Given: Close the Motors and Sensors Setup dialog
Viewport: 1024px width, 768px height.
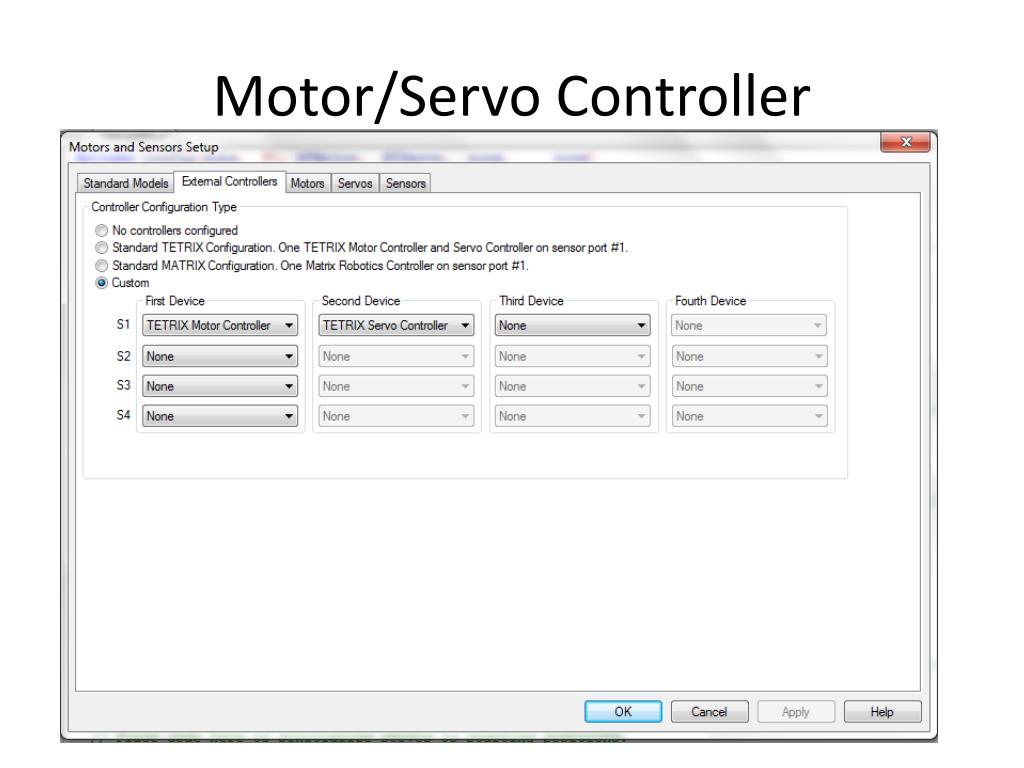Looking at the screenshot, I should (x=905, y=142).
